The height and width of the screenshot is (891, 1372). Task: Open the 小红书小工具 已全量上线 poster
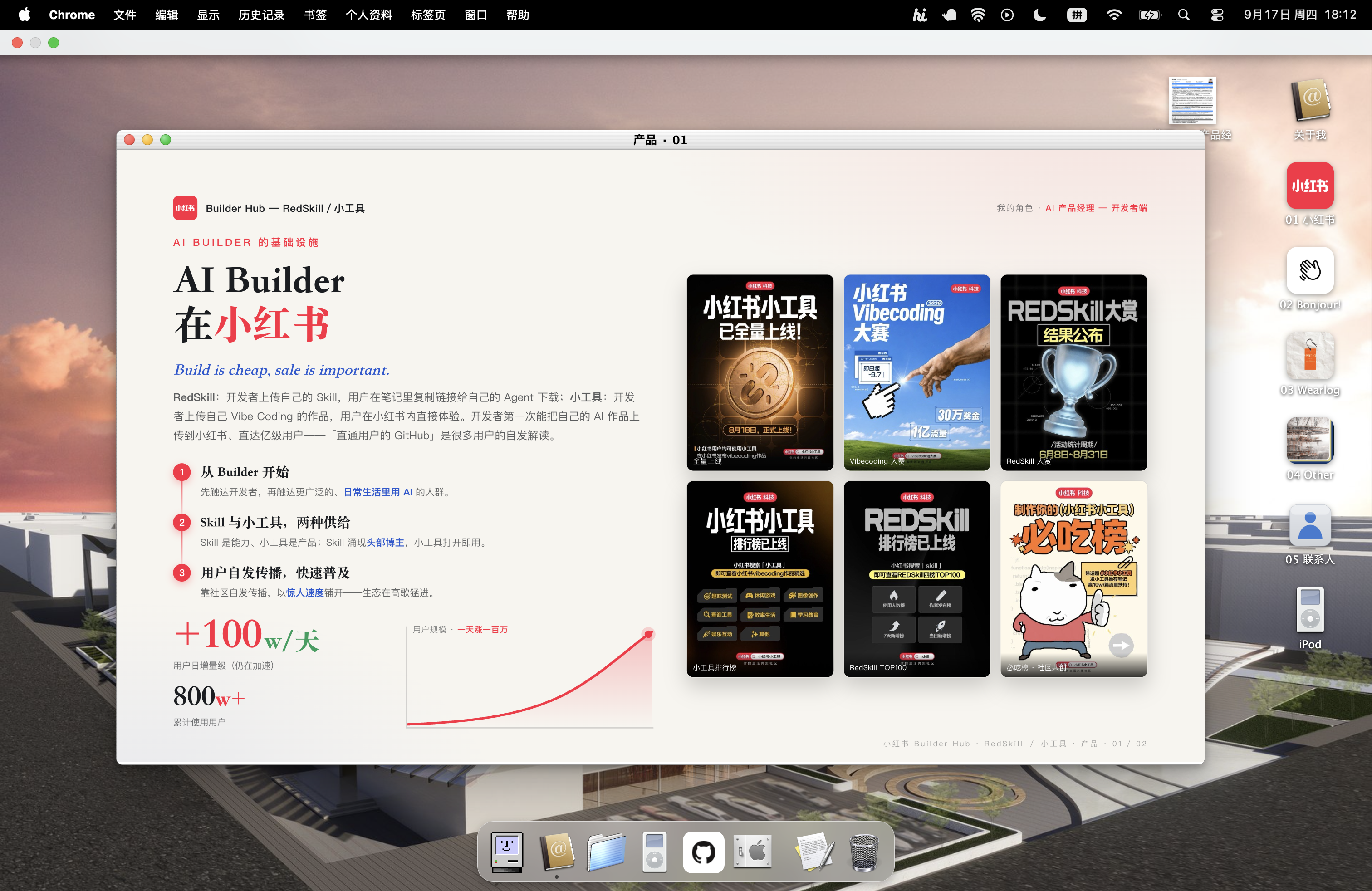760,372
